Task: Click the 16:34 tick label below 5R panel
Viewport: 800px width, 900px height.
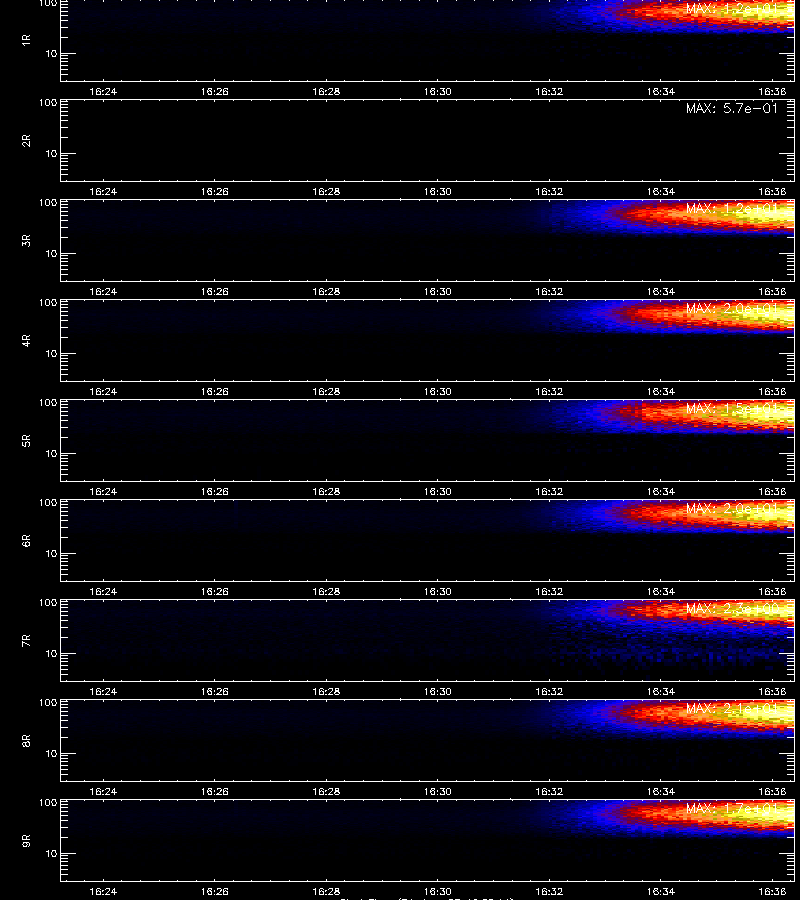Action: coord(661,491)
